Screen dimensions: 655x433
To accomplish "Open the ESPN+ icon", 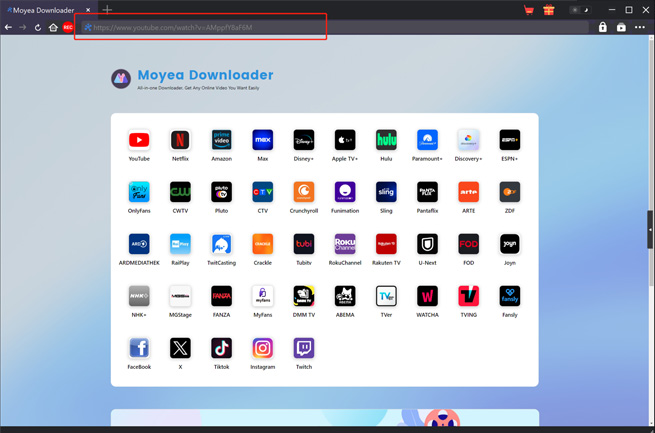I will pos(510,140).
